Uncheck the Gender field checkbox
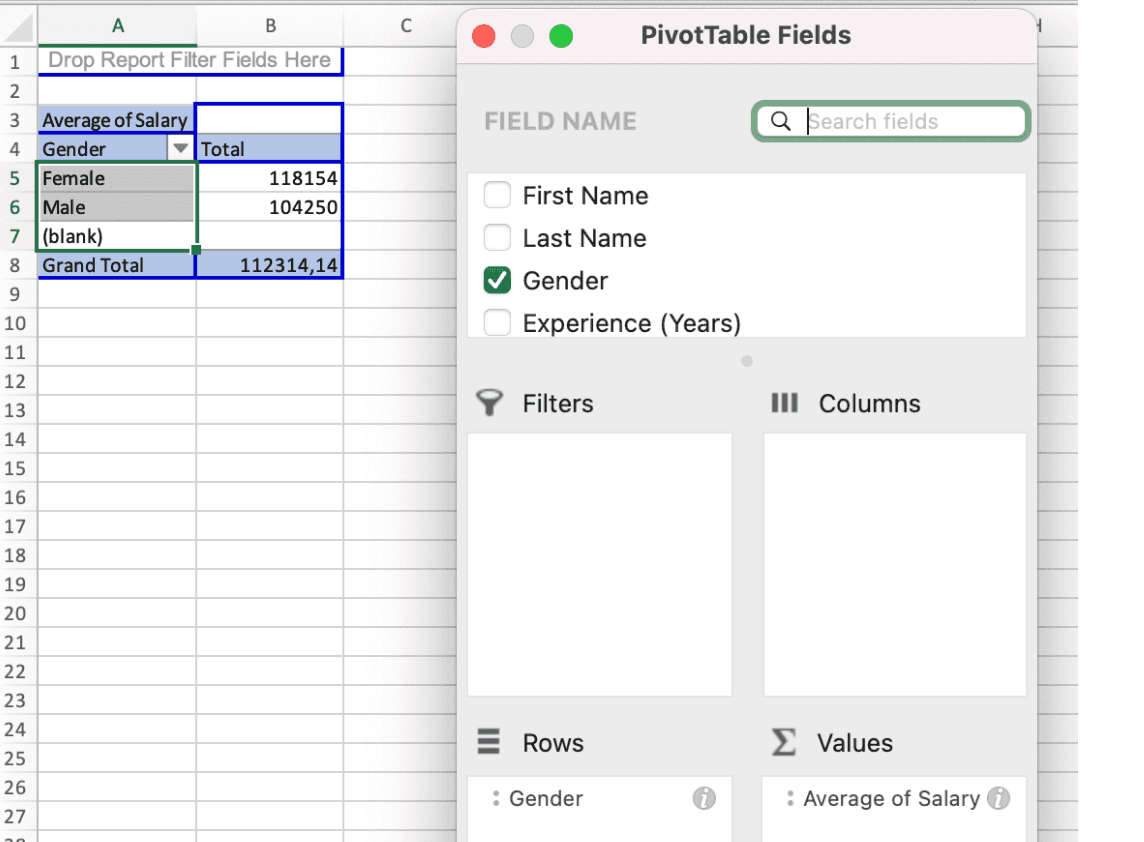The width and height of the screenshot is (1144, 842). 497,281
